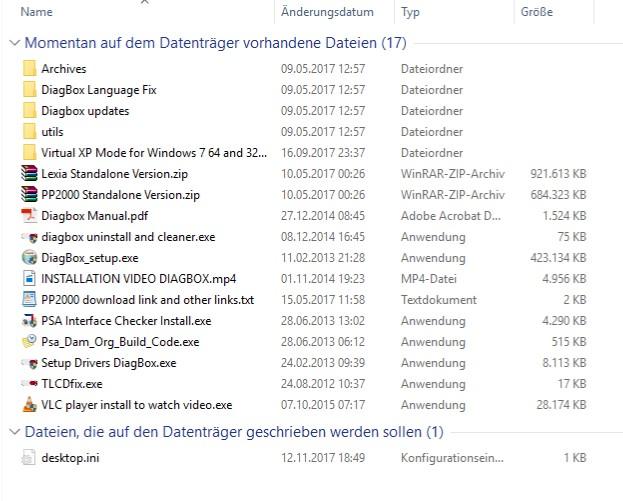Click the size value '423.134 KB'
Image resolution: width=623 pixels, height=501 pixels.
click(x=558, y=258)
